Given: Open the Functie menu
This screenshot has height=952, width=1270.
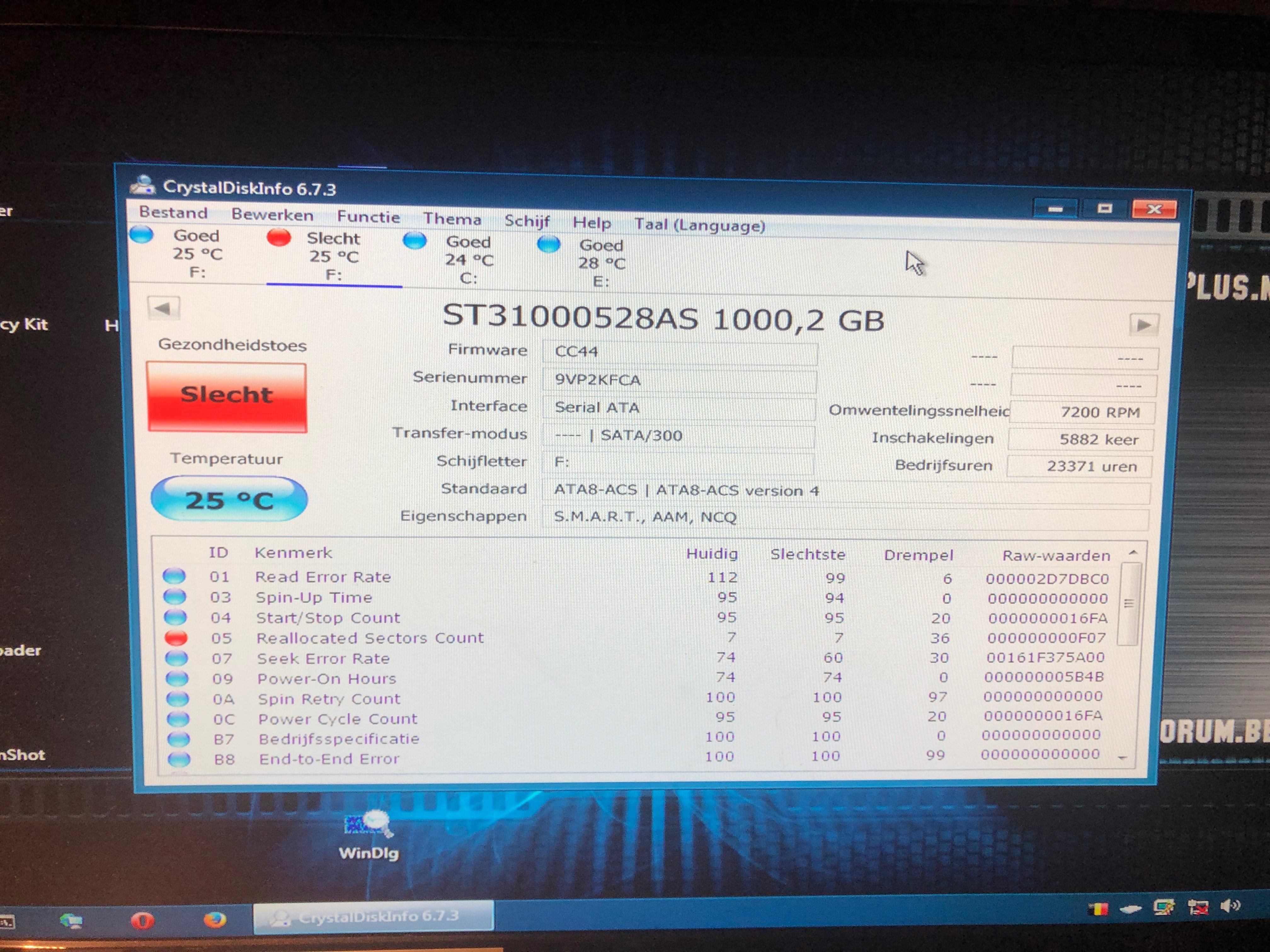Looking at the screenshot, I should (368, 217).
